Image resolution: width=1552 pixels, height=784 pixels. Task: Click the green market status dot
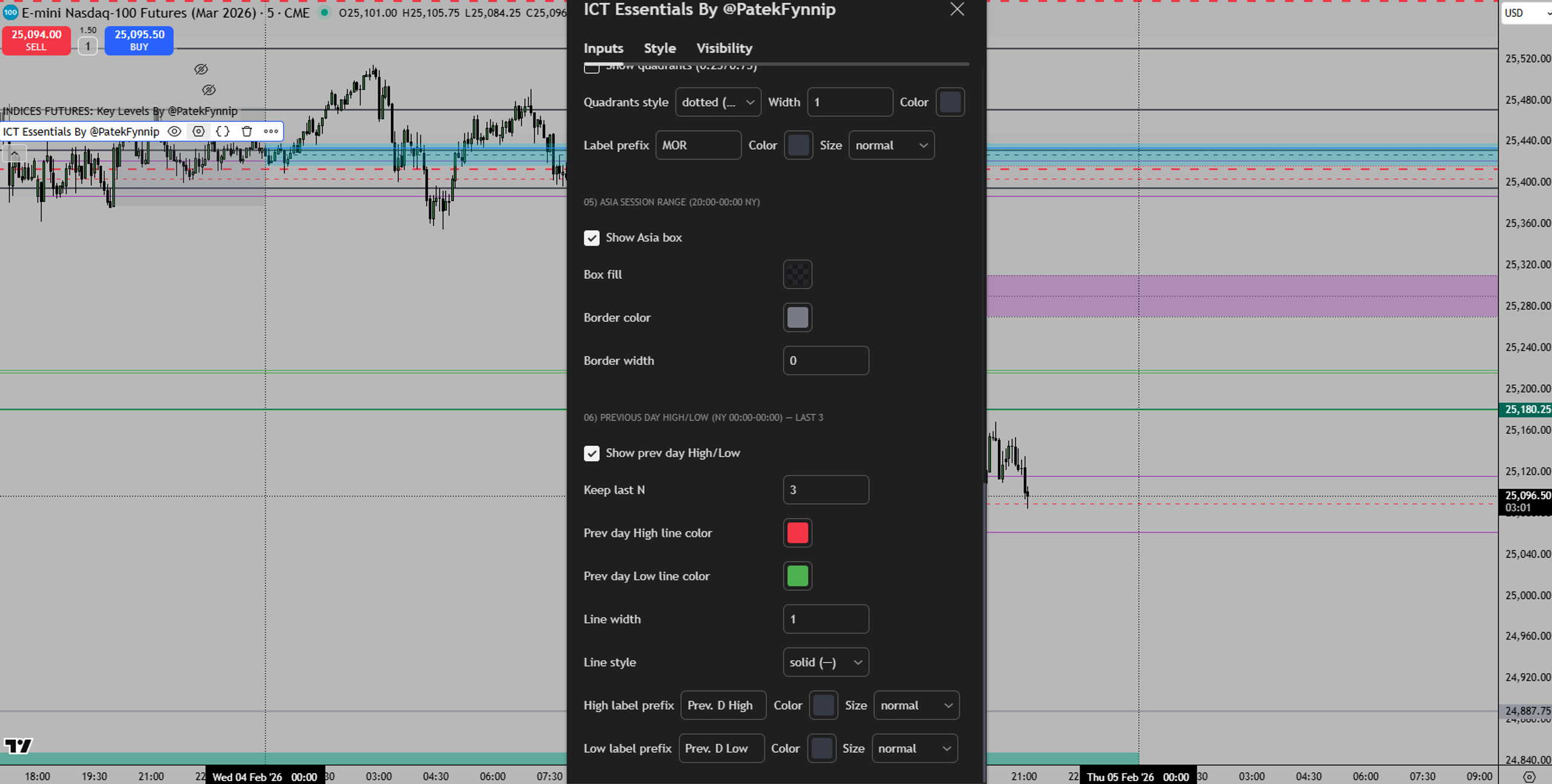click(325, 13)
